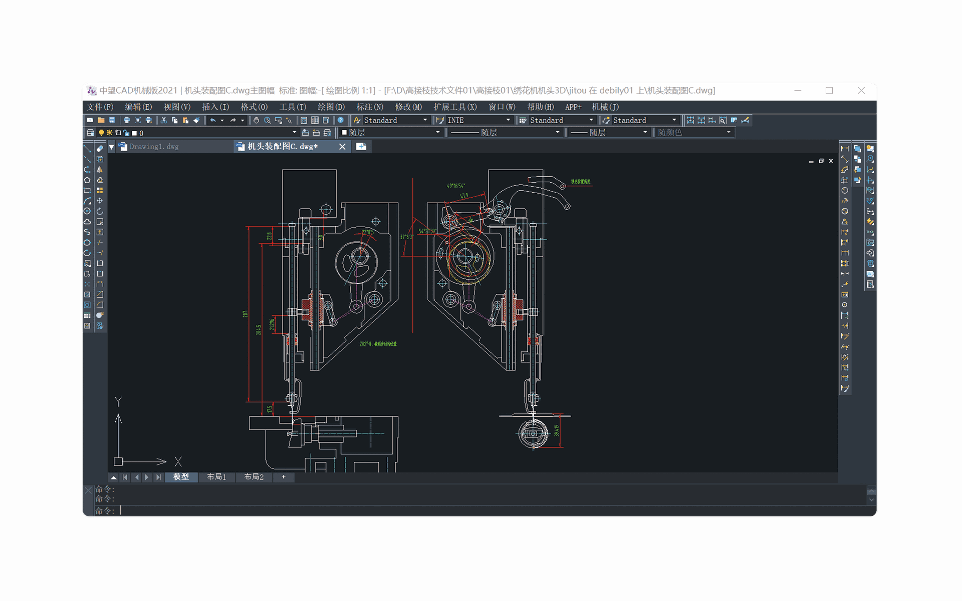Toggle the layer lock icon
Image resolution: width=962 pixels, height=601 pixels.
coord(125,132)
